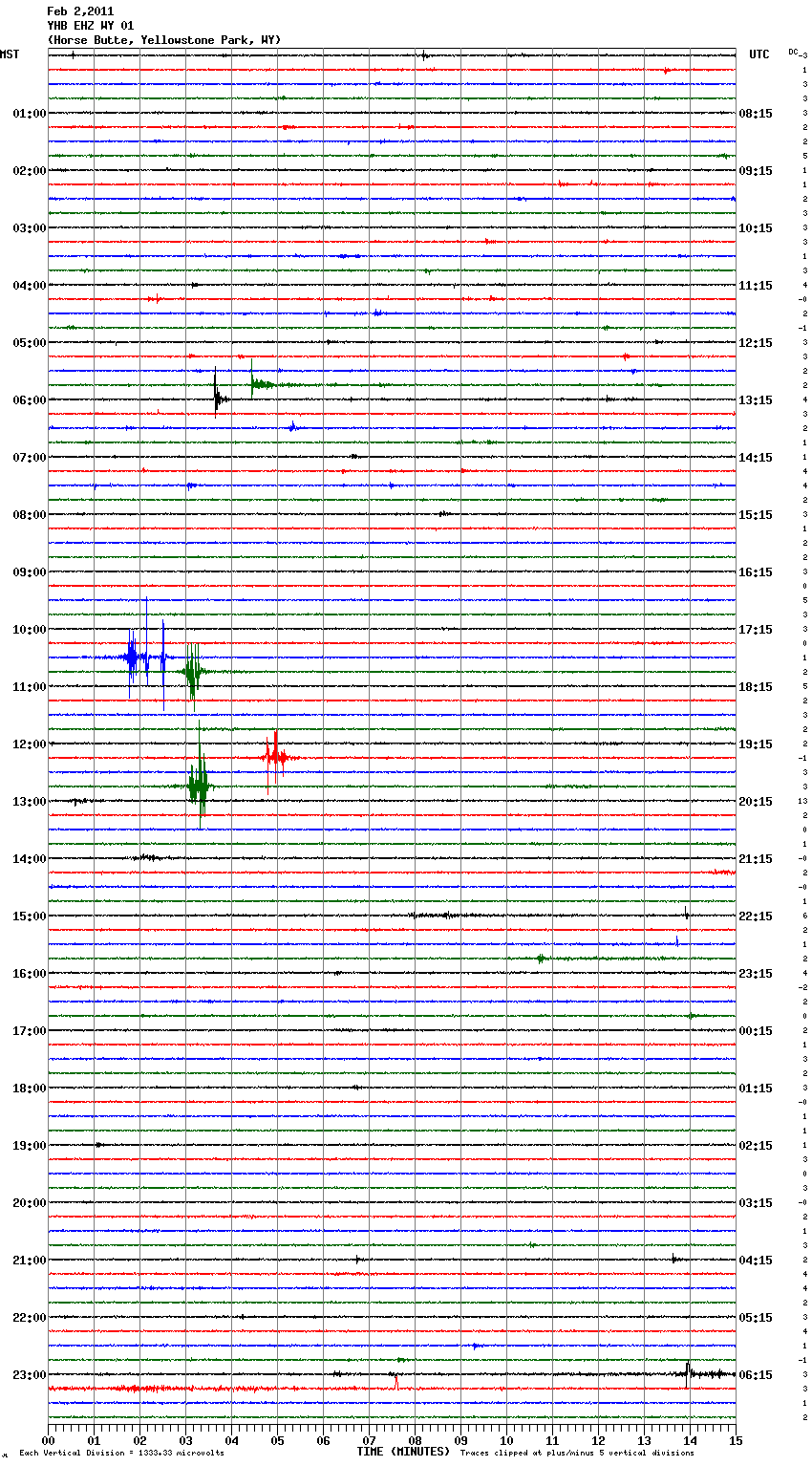Click the 10:15 UTC time label
812x1466 pixels.
click(x=756, y=228)
